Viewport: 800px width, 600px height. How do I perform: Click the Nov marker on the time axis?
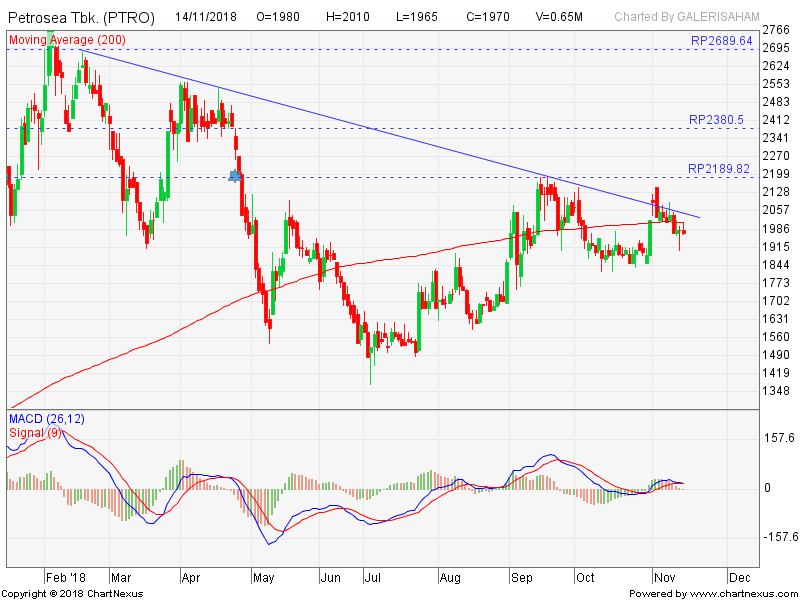[663, 578]
